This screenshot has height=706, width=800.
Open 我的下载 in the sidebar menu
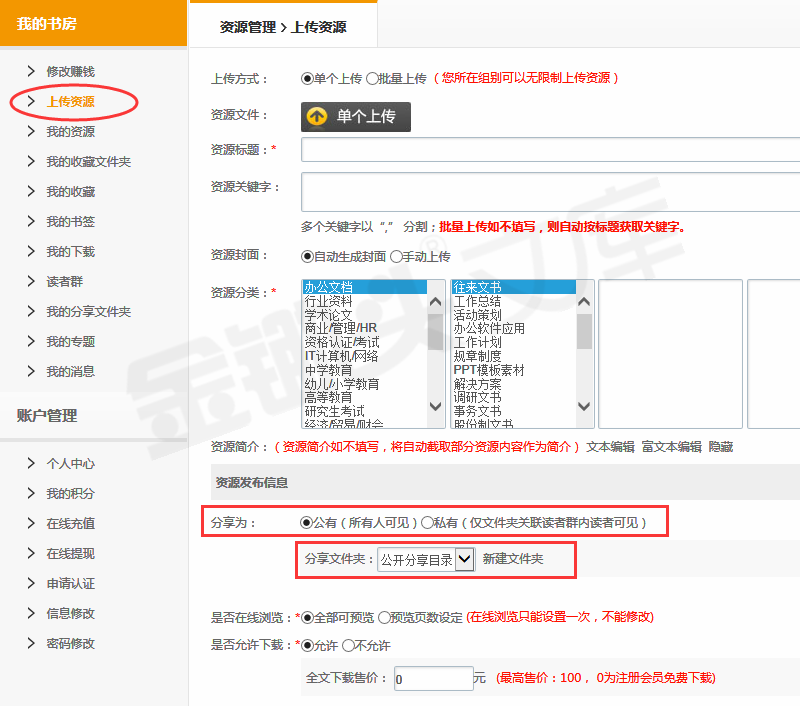click(70, 251)
